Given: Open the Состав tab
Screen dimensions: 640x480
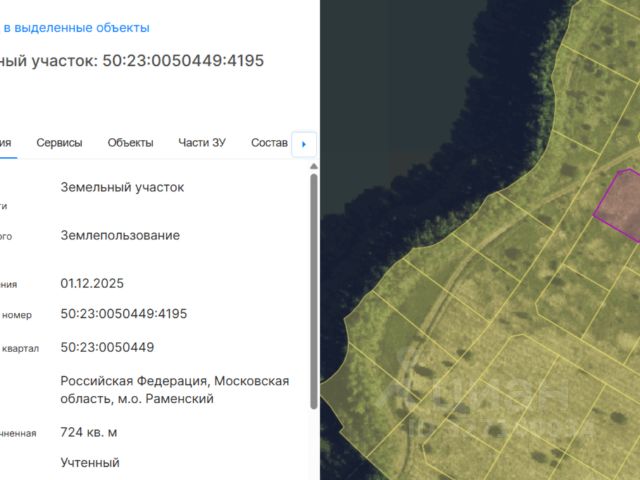Looking at the screenshot, I should [x=269, y=143].
